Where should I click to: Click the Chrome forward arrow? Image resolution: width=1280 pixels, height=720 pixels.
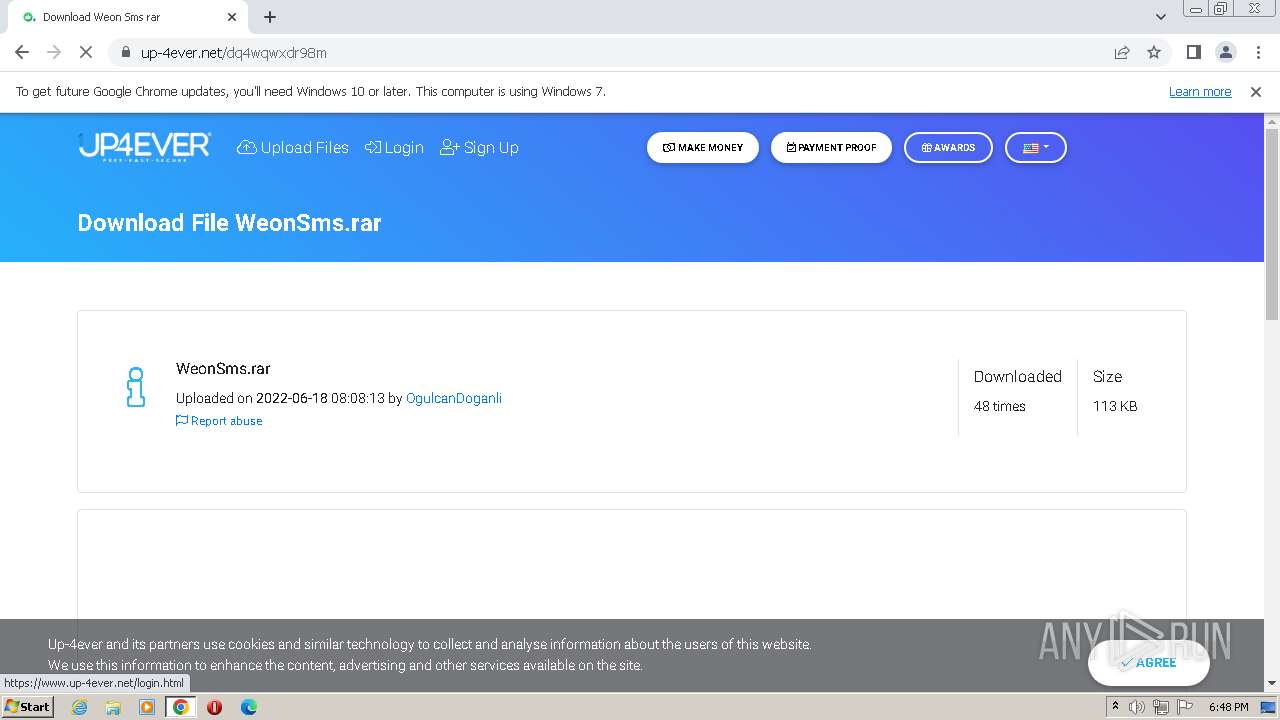pyautogui.click(x=54, y=52)
